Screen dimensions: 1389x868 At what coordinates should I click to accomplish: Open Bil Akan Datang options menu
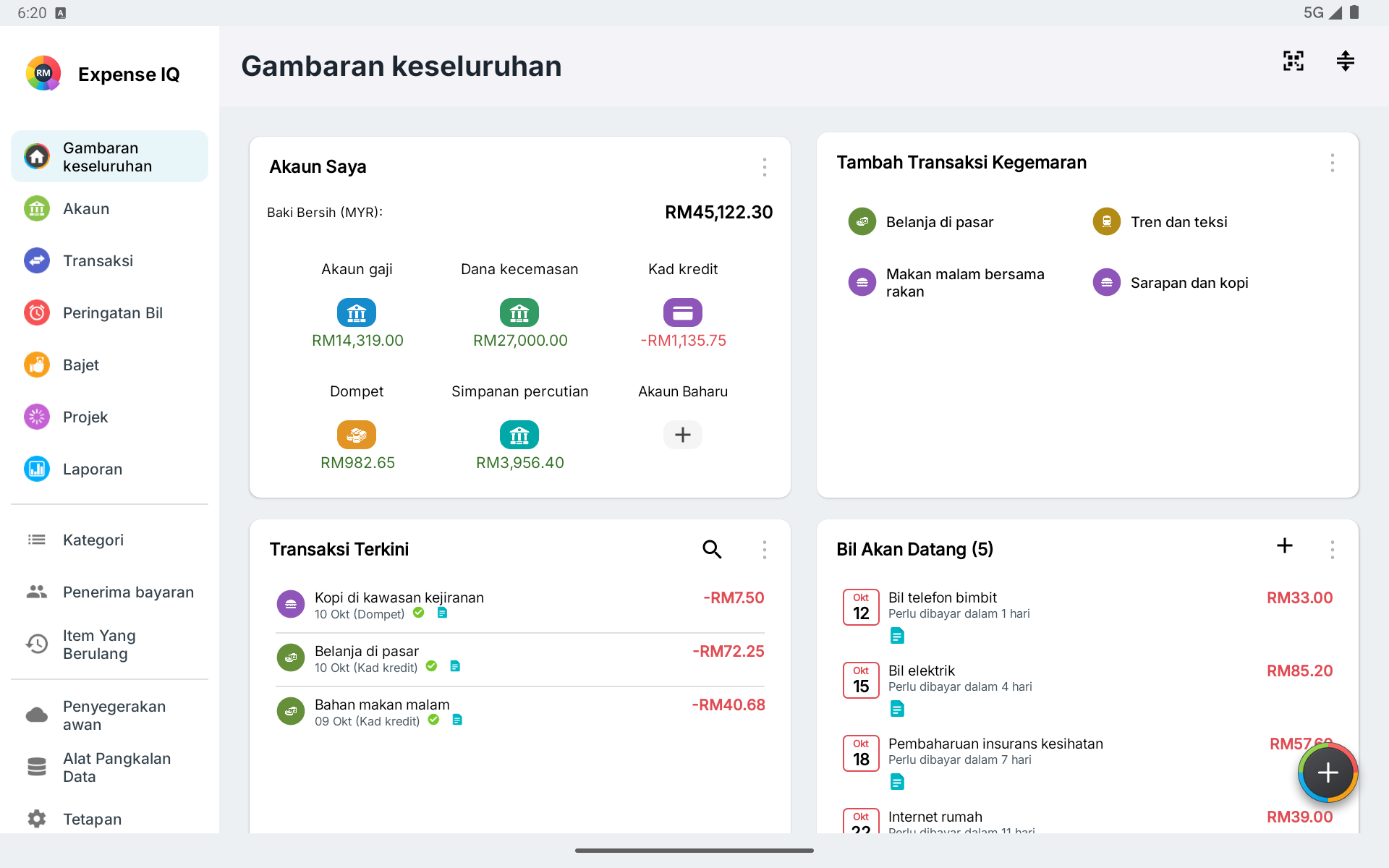[1332, 550]
